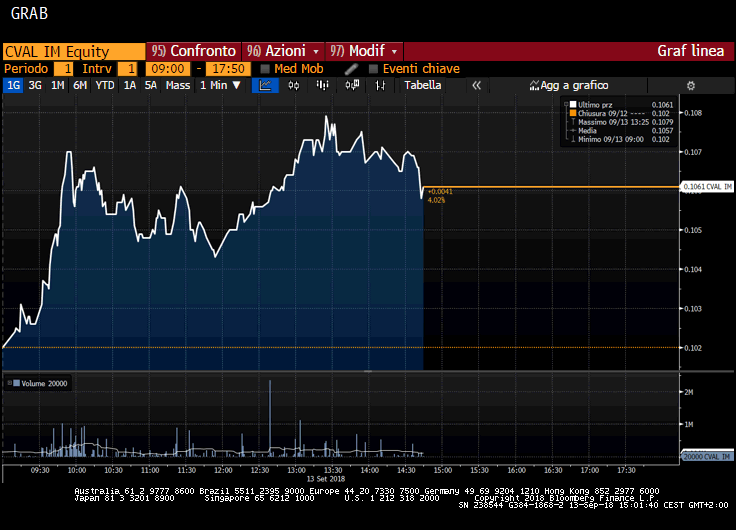
Task: Click the Tabella button
Action: [x=422, y=86]
